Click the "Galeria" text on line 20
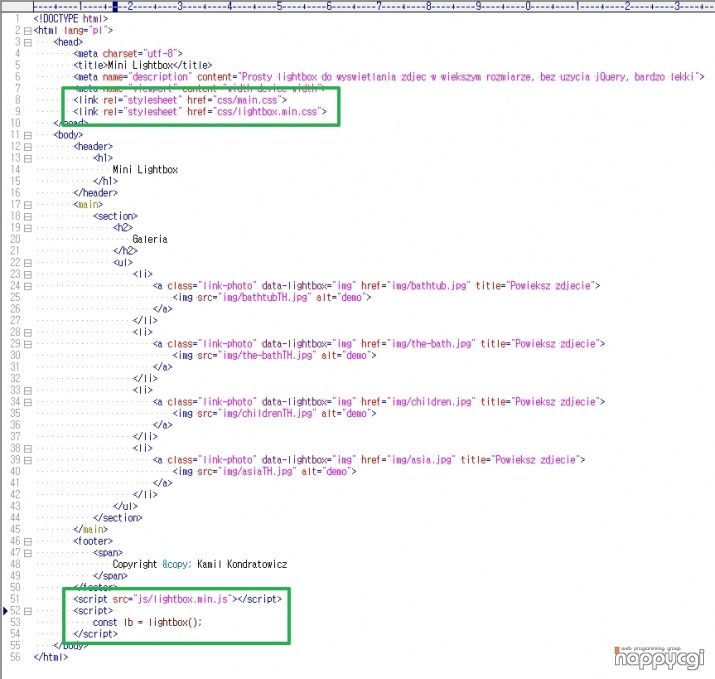 [150, 239]
